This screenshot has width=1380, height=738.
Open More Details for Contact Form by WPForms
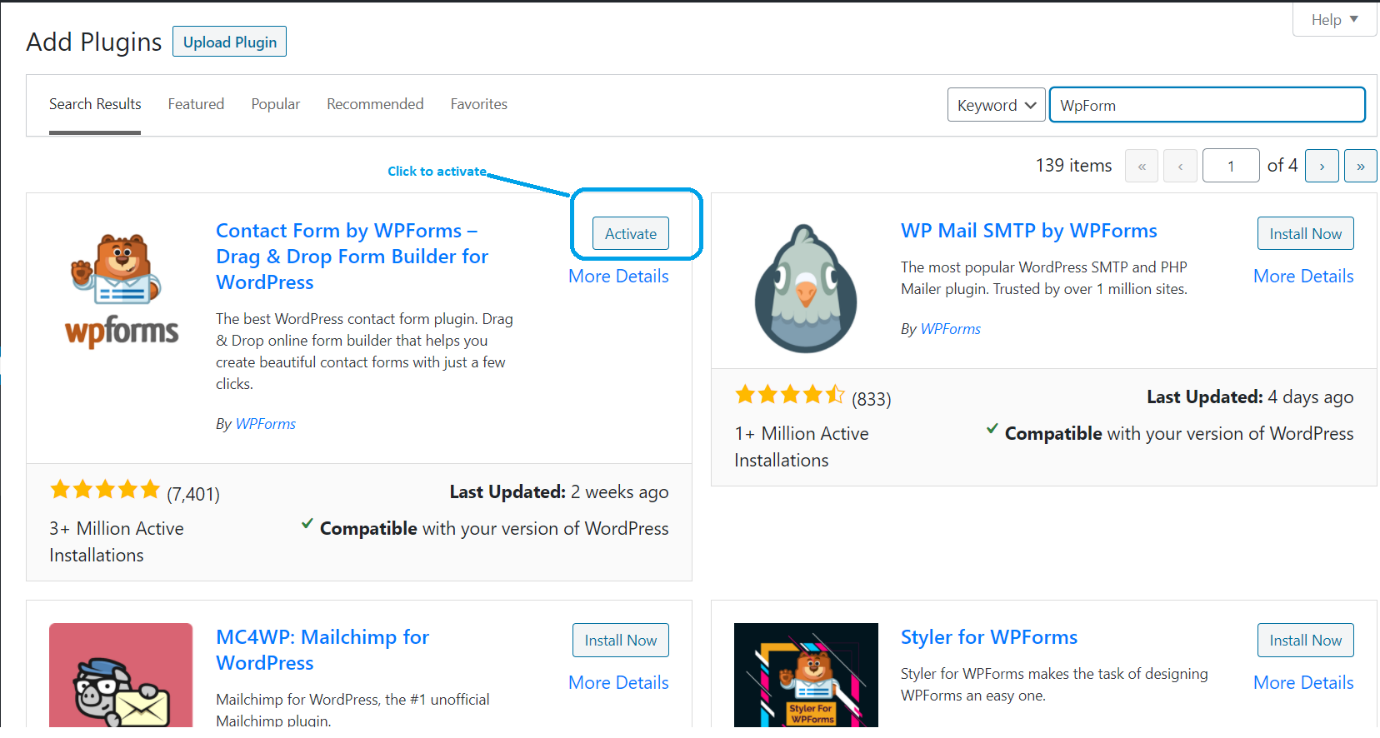(619, 276)
